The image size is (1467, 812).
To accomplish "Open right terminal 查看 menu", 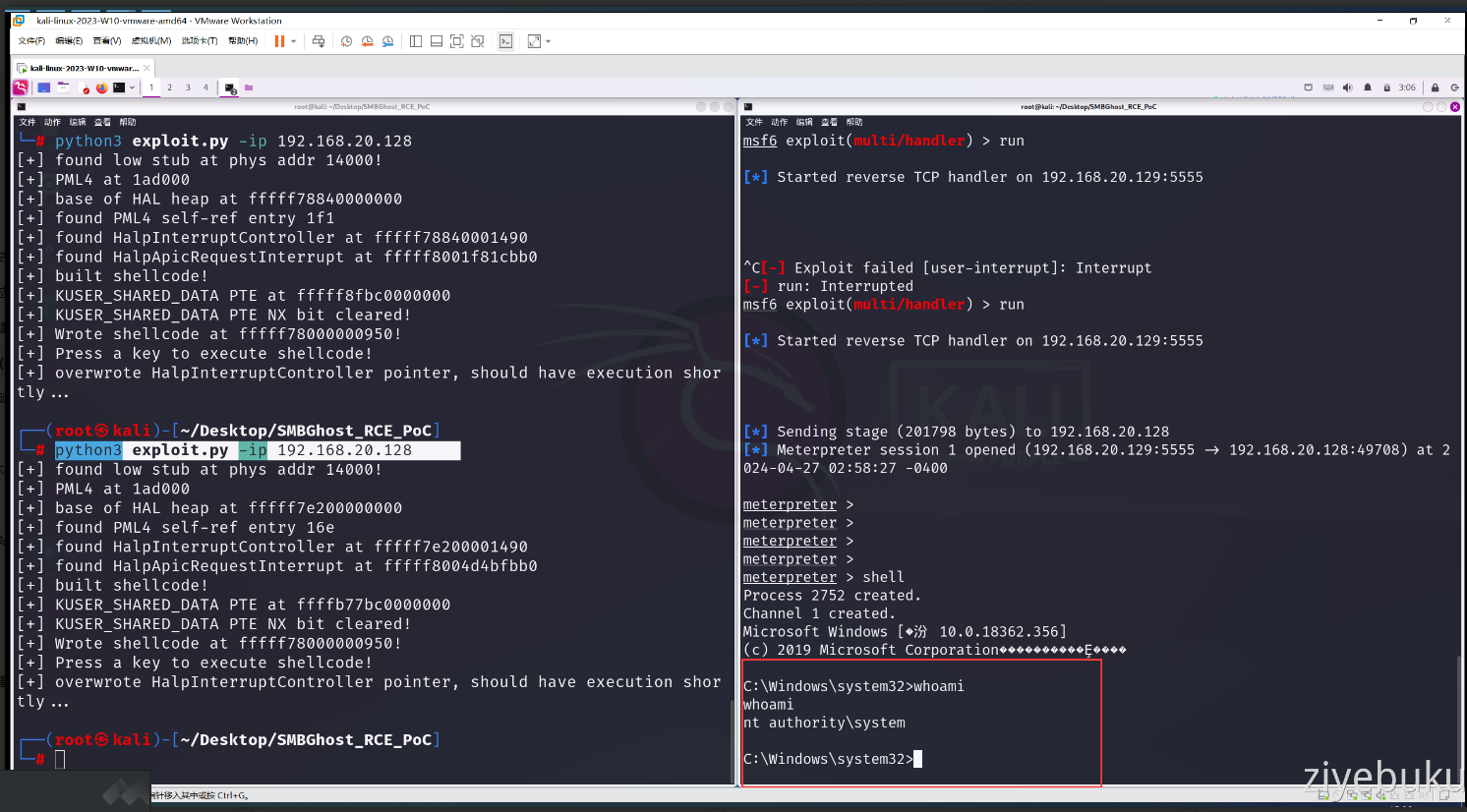I will click(829, 123).
